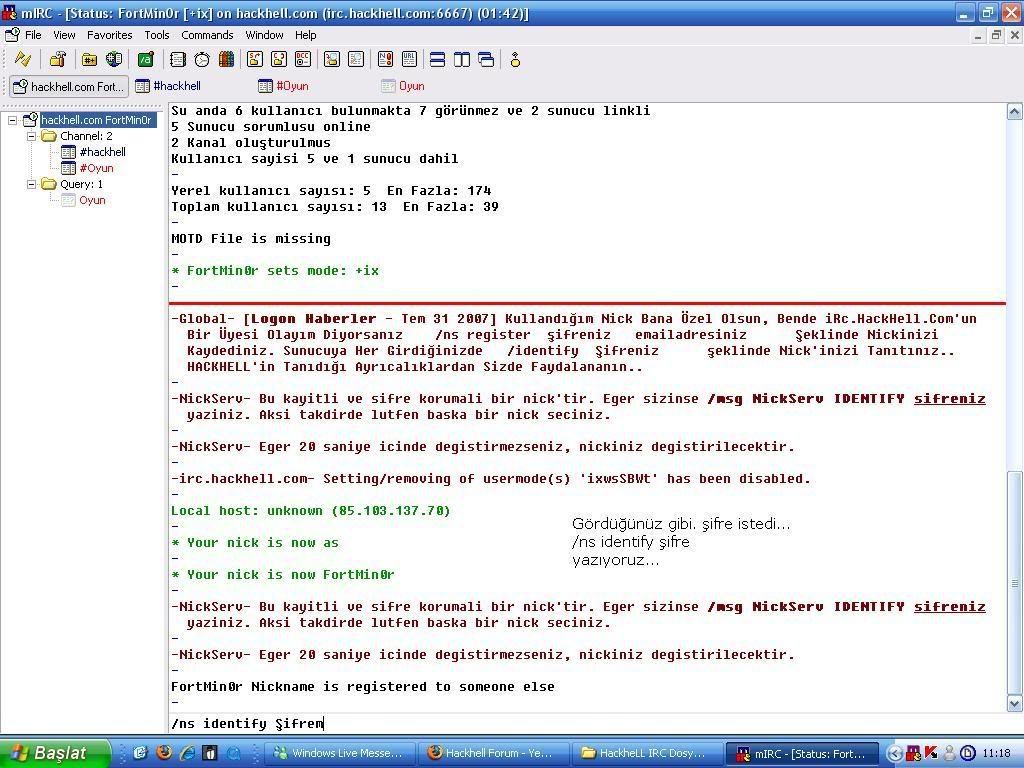Select #Oyun channel in the treebar
The width and height of the screenshot is (1024, 768).
(x=96, y=168)
